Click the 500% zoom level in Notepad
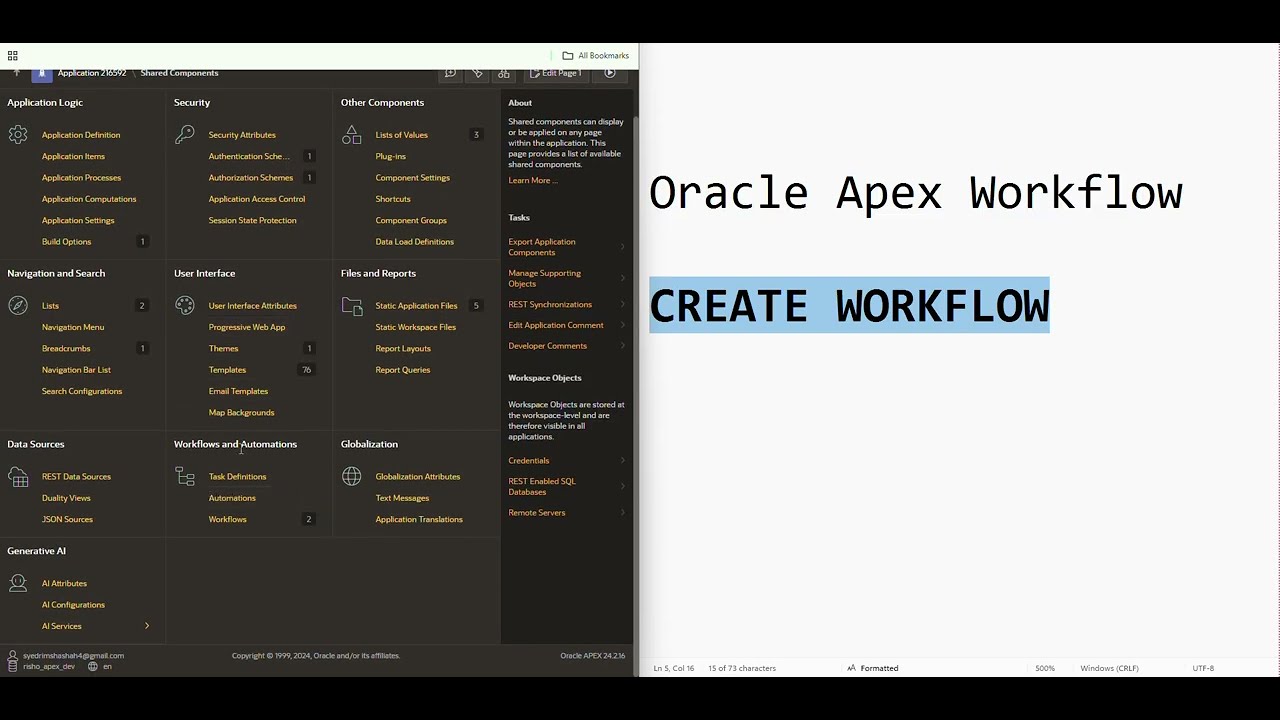This screenshot has width=1280, height=720. coord(1045,668)
